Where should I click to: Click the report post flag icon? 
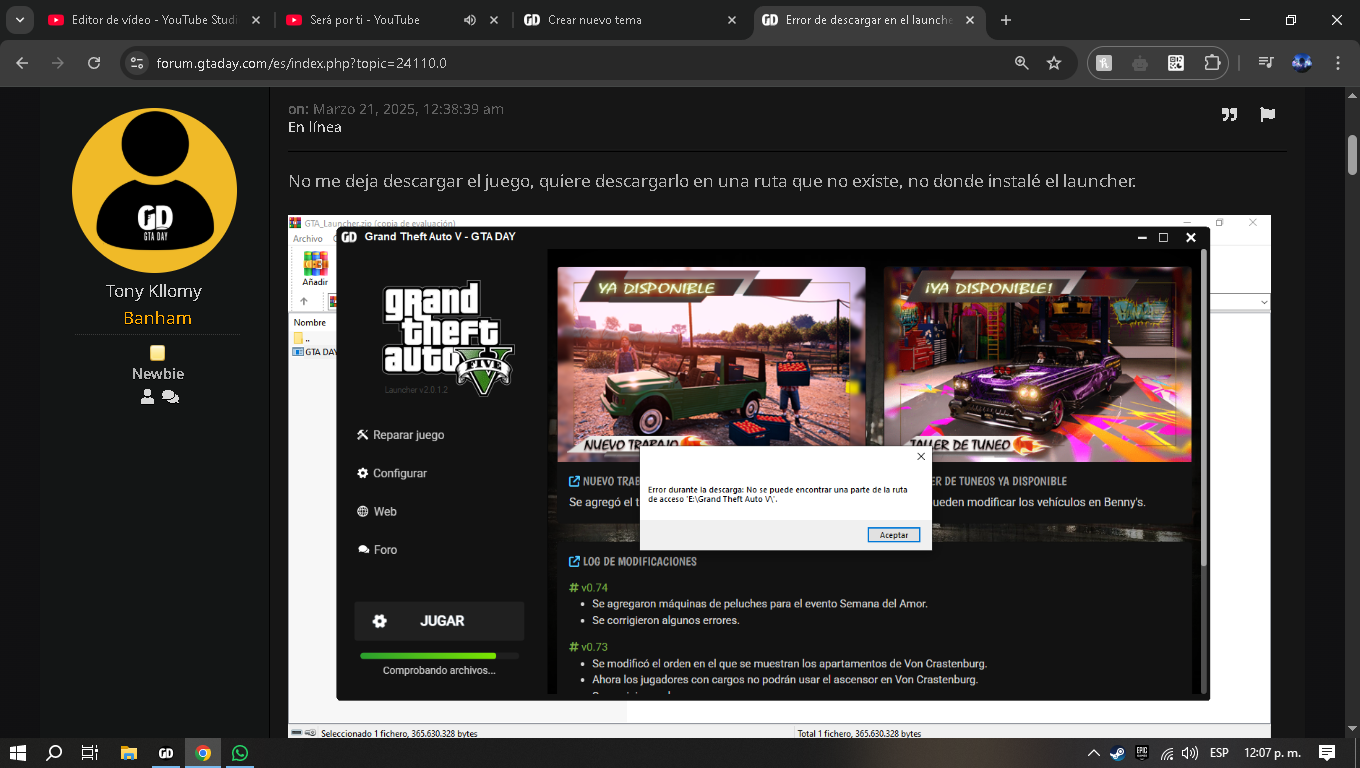tap(1267, 115)
